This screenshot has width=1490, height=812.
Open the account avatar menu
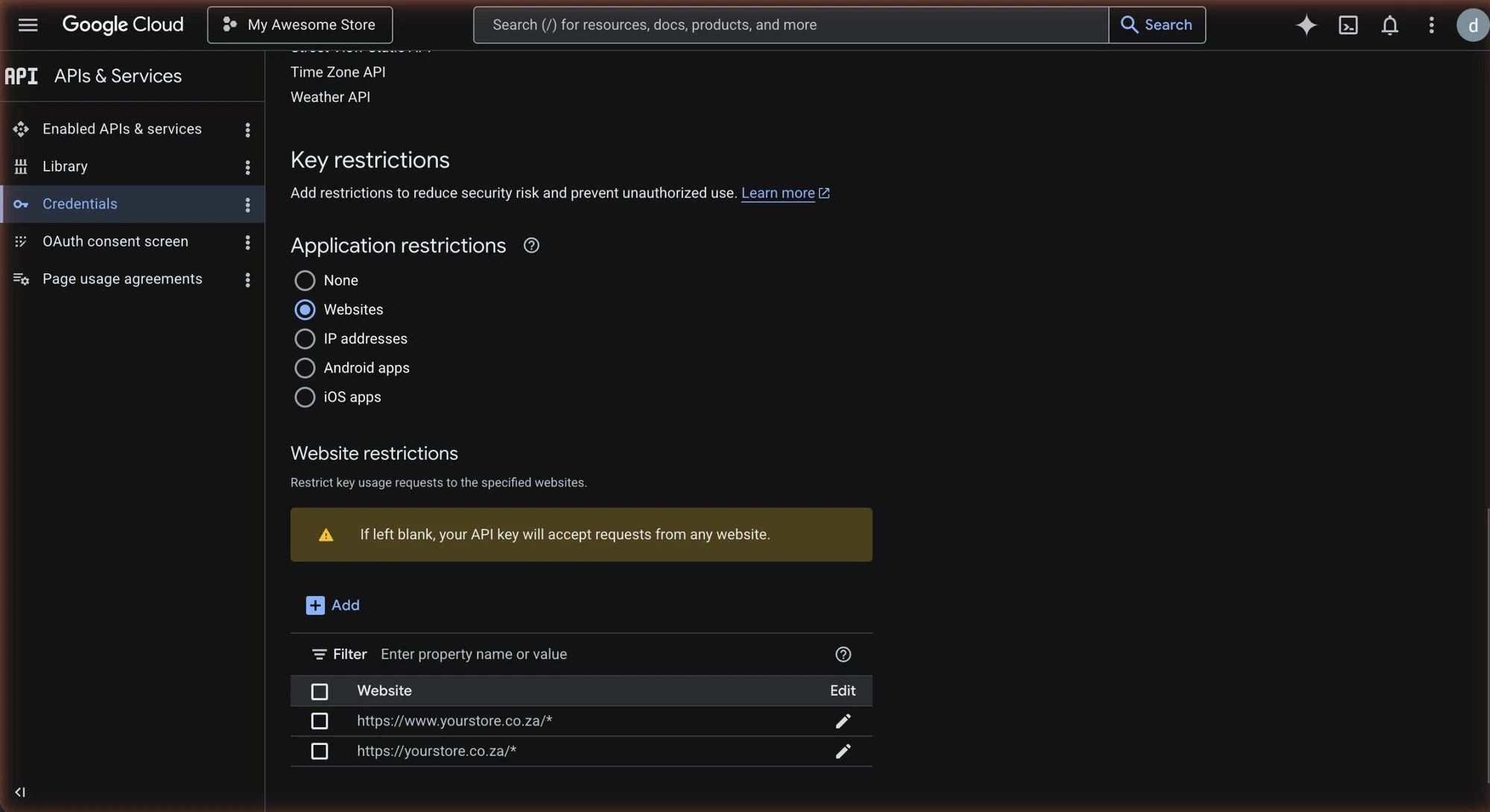1472,25
